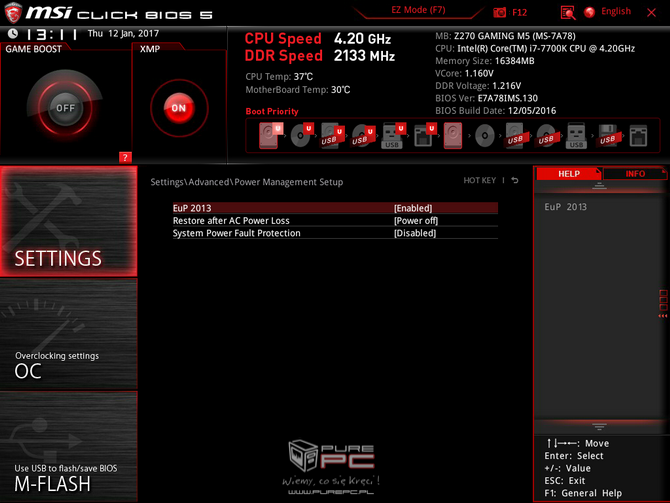Screen dimensions: 670x503
Task: Select the legacy USB hard disk boot icon
Action: [x=515, y=136]
